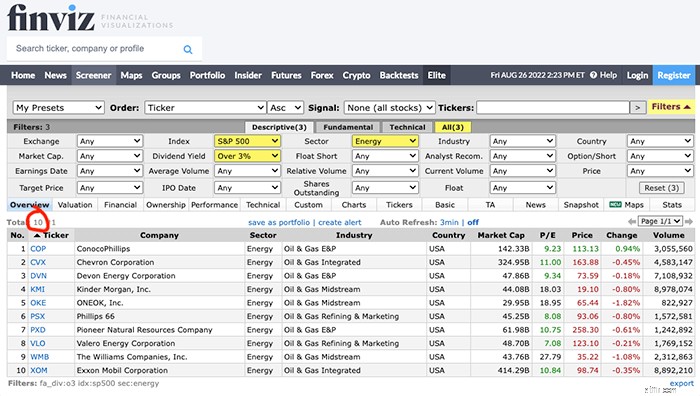Open the Insider menu item
Screen dimensions: 700x396
point(248,75)
